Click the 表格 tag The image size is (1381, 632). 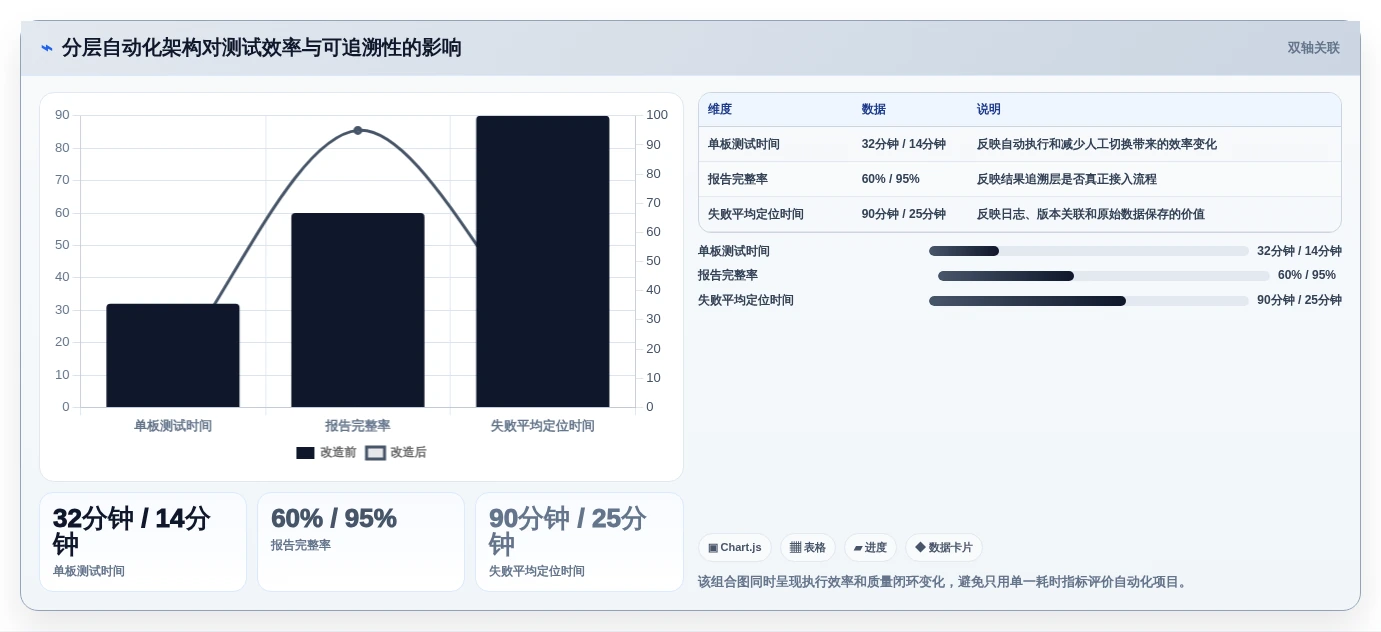point(808,547)
